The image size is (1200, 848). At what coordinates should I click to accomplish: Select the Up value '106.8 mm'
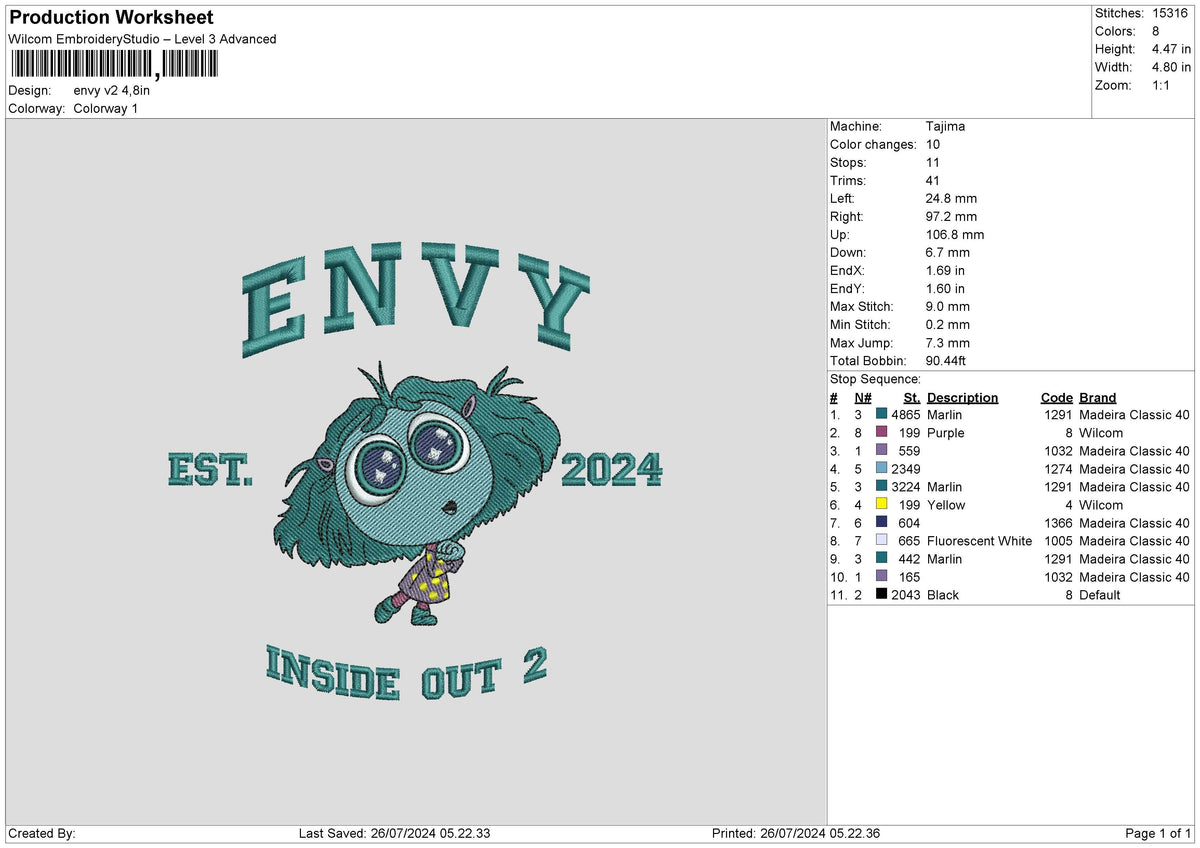[x=955, y=235]
